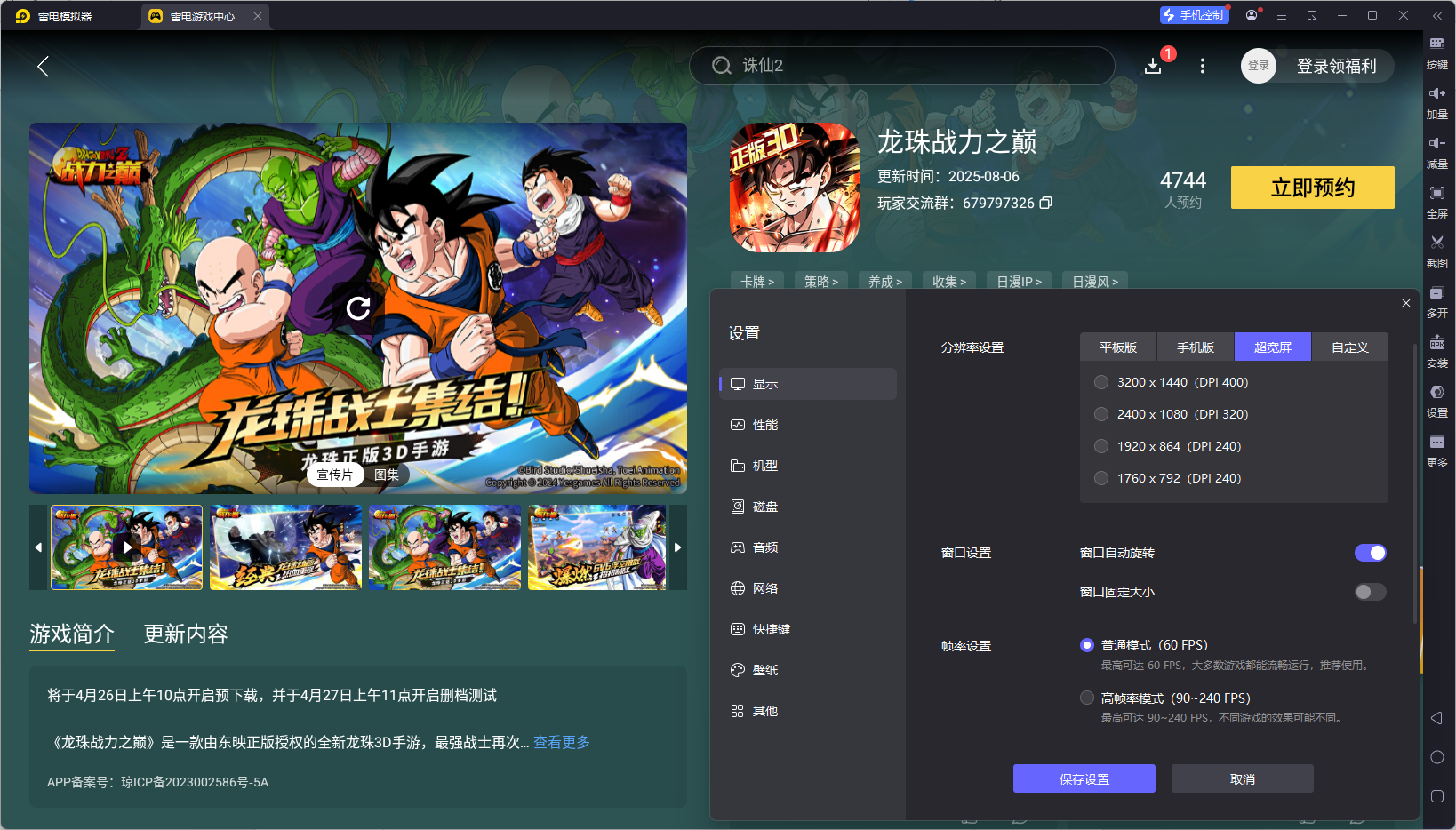Click the search magnifier icon
Viewport: 1456px width, 830px height.
pos(722,66)
